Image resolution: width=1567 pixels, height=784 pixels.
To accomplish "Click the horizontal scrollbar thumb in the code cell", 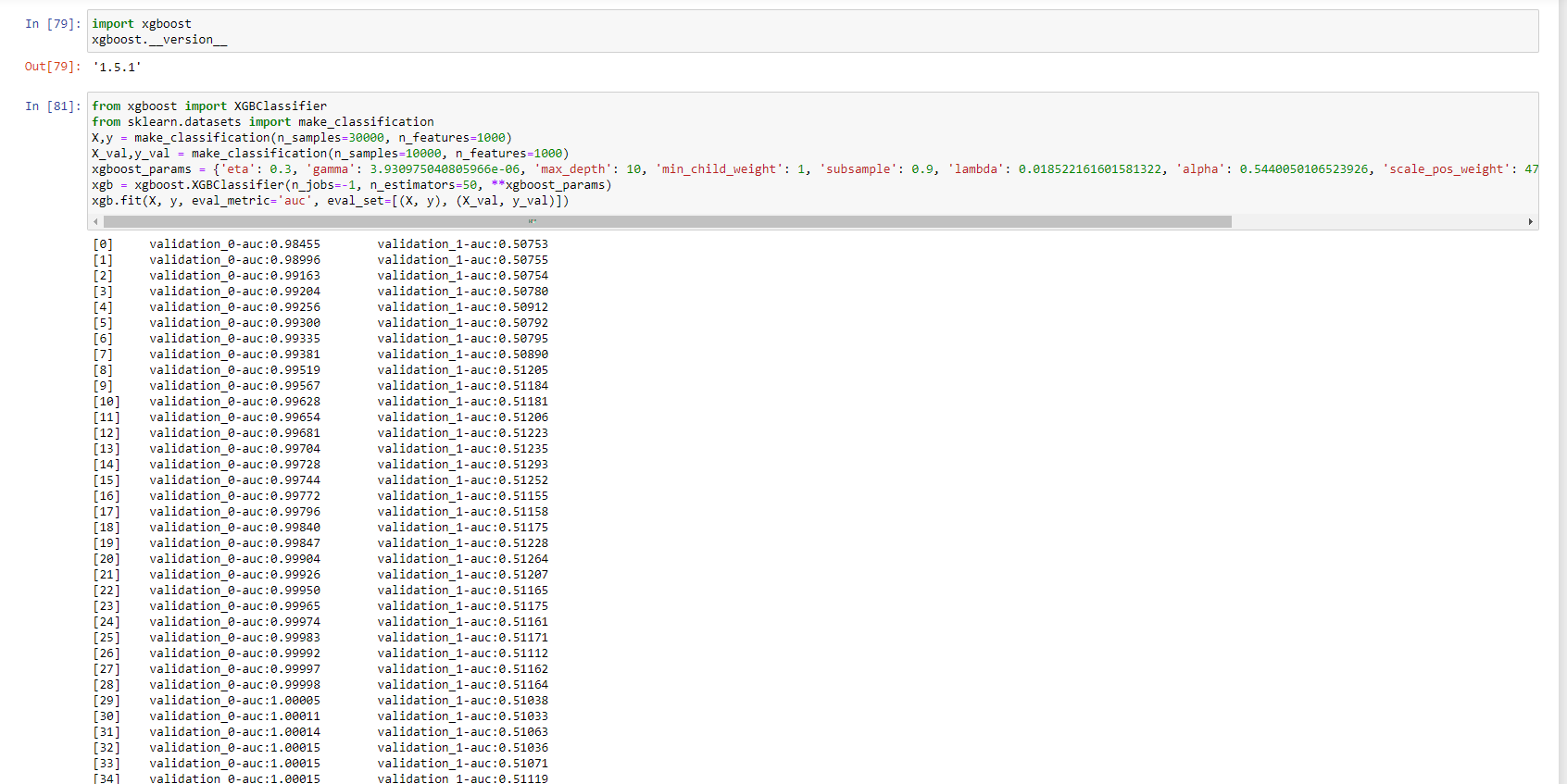I will pos(667,222).
